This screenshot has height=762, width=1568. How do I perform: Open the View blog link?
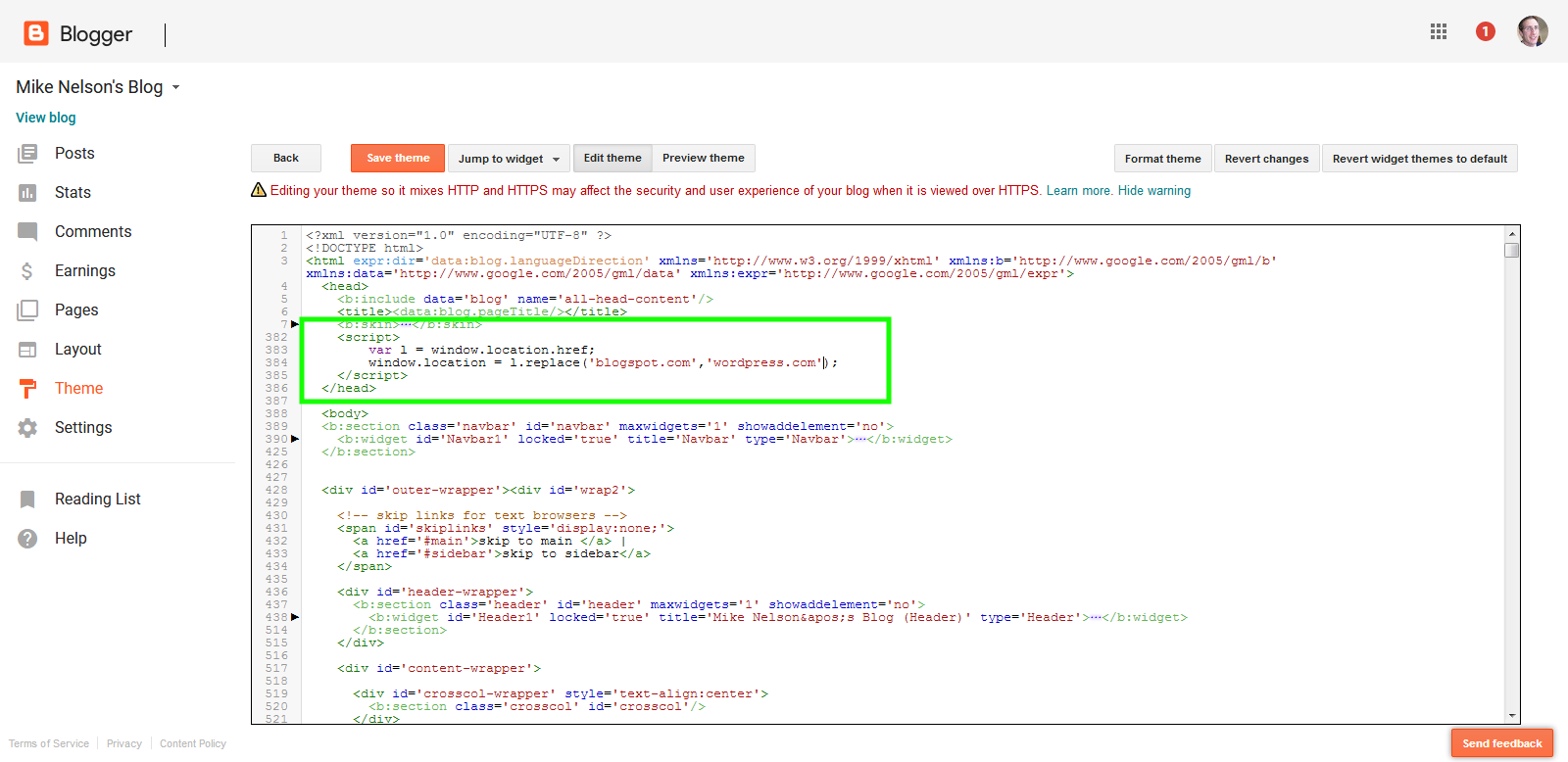45,118
